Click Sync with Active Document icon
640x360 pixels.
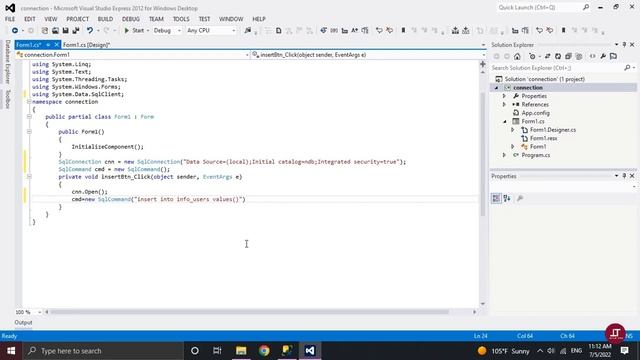point(548,56)
